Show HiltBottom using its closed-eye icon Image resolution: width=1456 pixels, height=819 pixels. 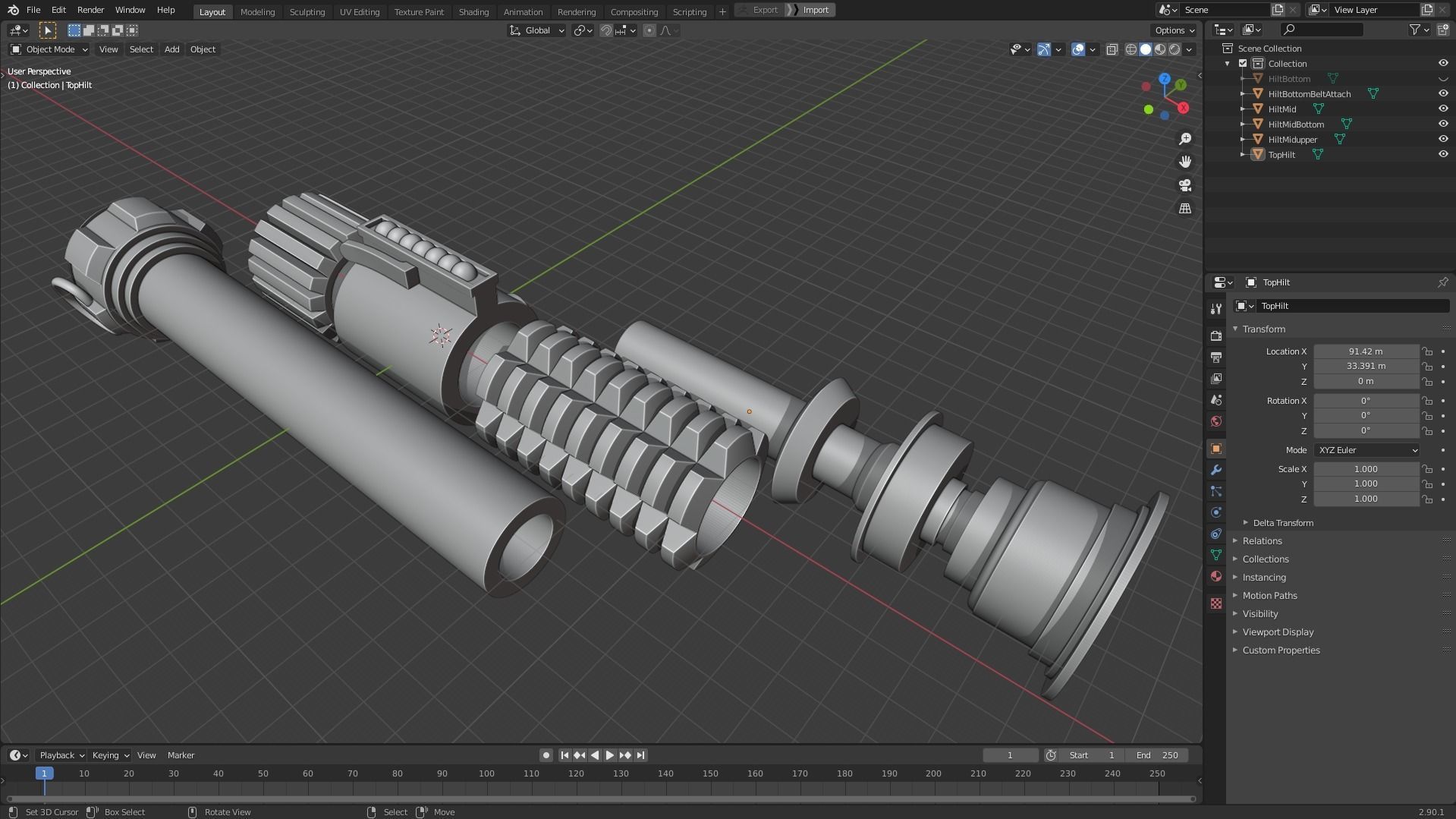pos(1442,79)
